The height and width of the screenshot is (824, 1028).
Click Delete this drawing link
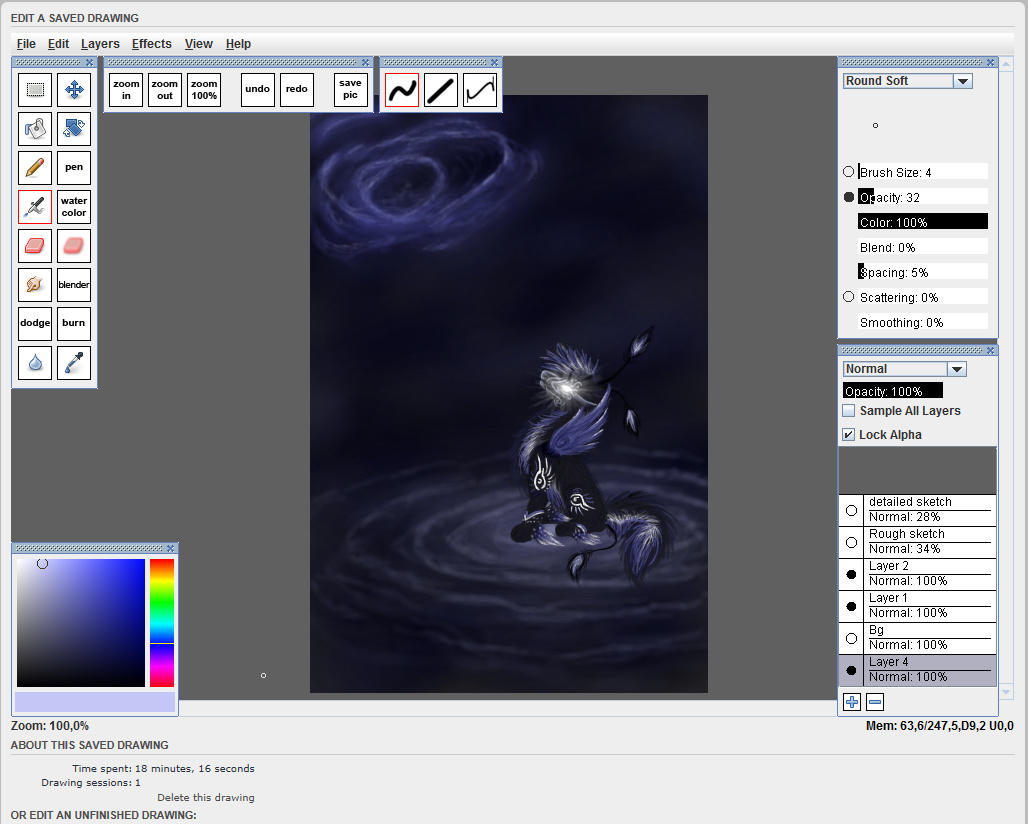tap(206, 798)
